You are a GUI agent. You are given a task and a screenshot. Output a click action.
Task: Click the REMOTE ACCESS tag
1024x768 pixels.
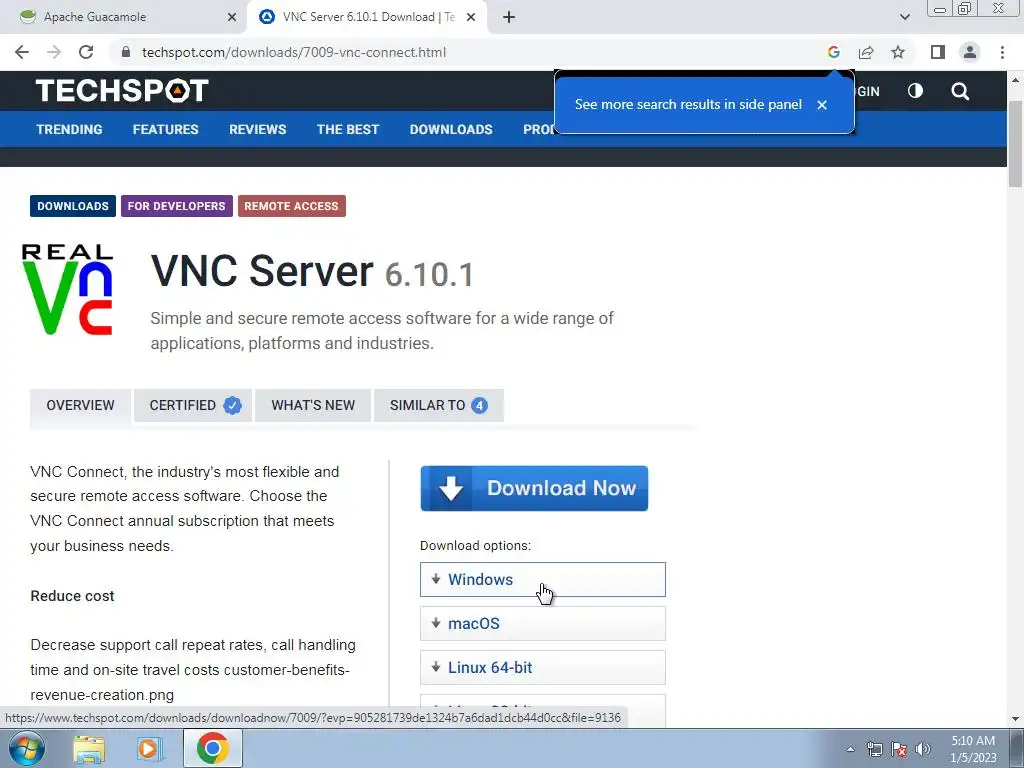tap(291, 206)
